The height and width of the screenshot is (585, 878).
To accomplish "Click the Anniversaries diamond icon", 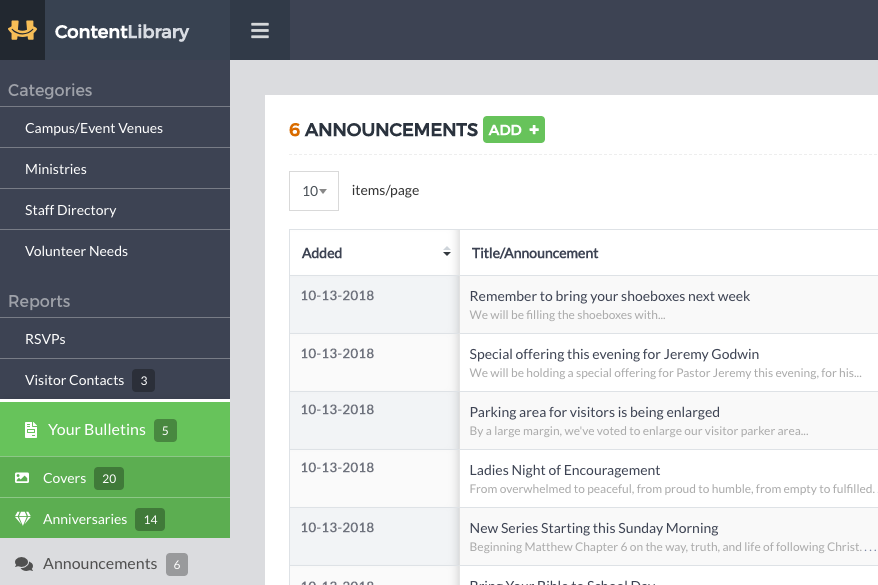I will [22, 518].
